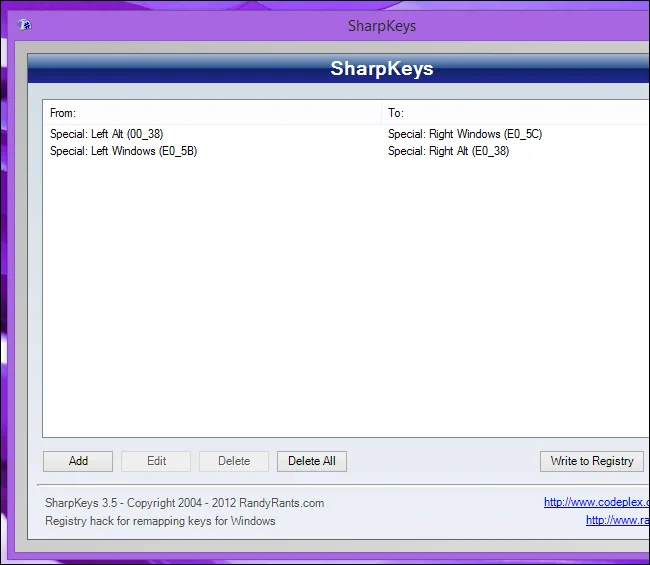
Task: Click the From: column header
Action: (212, 113)
